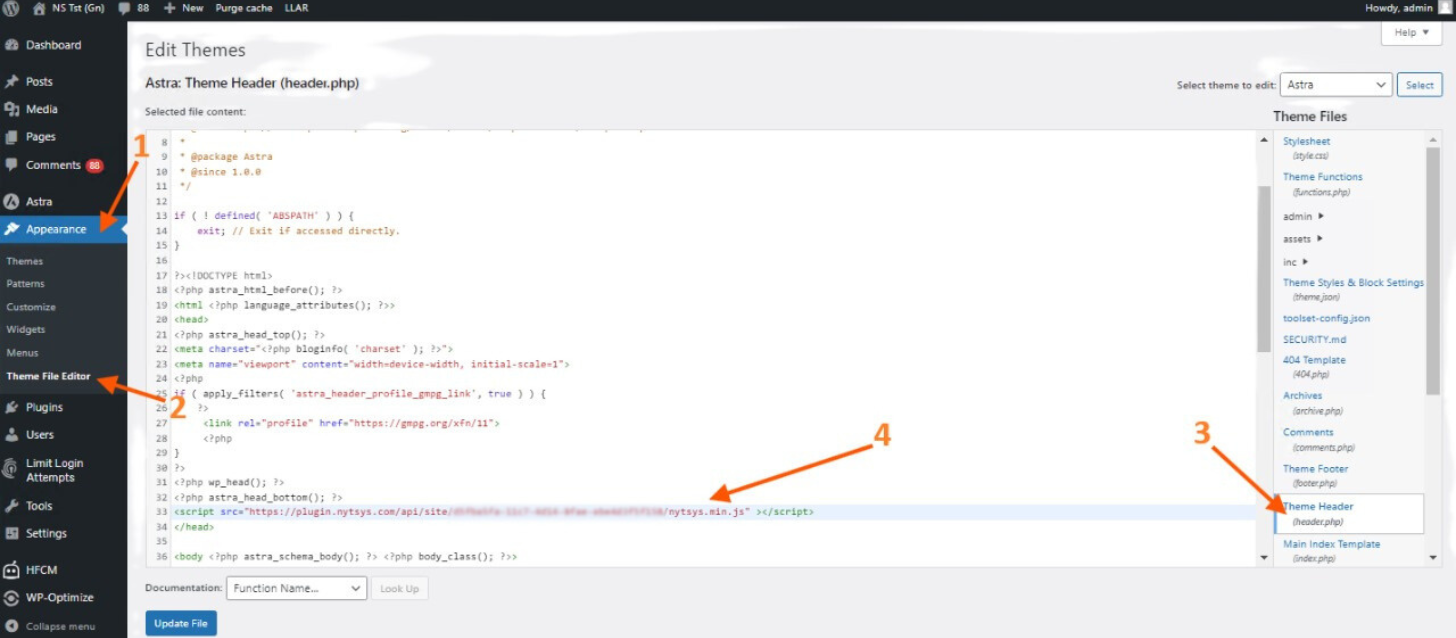Click the Theme Files list scrollbar thumb
Image resolution: width=1456 pixels, height=638 pixels.
[x=1434, y=270]
